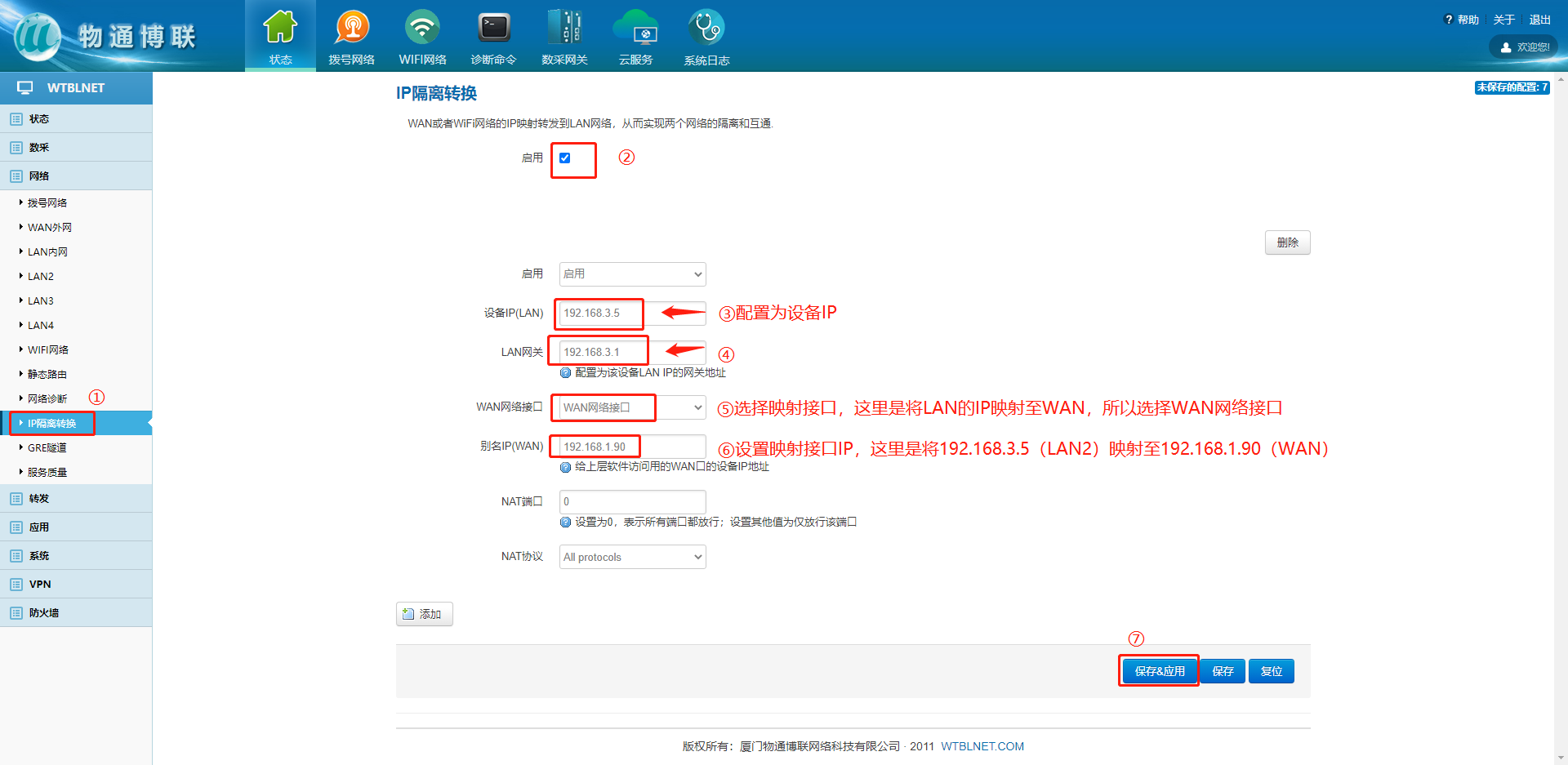This screenshot has width=1568, height=765.
Task: Open the WTBLNET.COM footer link
Action: [x=982, y=746]
